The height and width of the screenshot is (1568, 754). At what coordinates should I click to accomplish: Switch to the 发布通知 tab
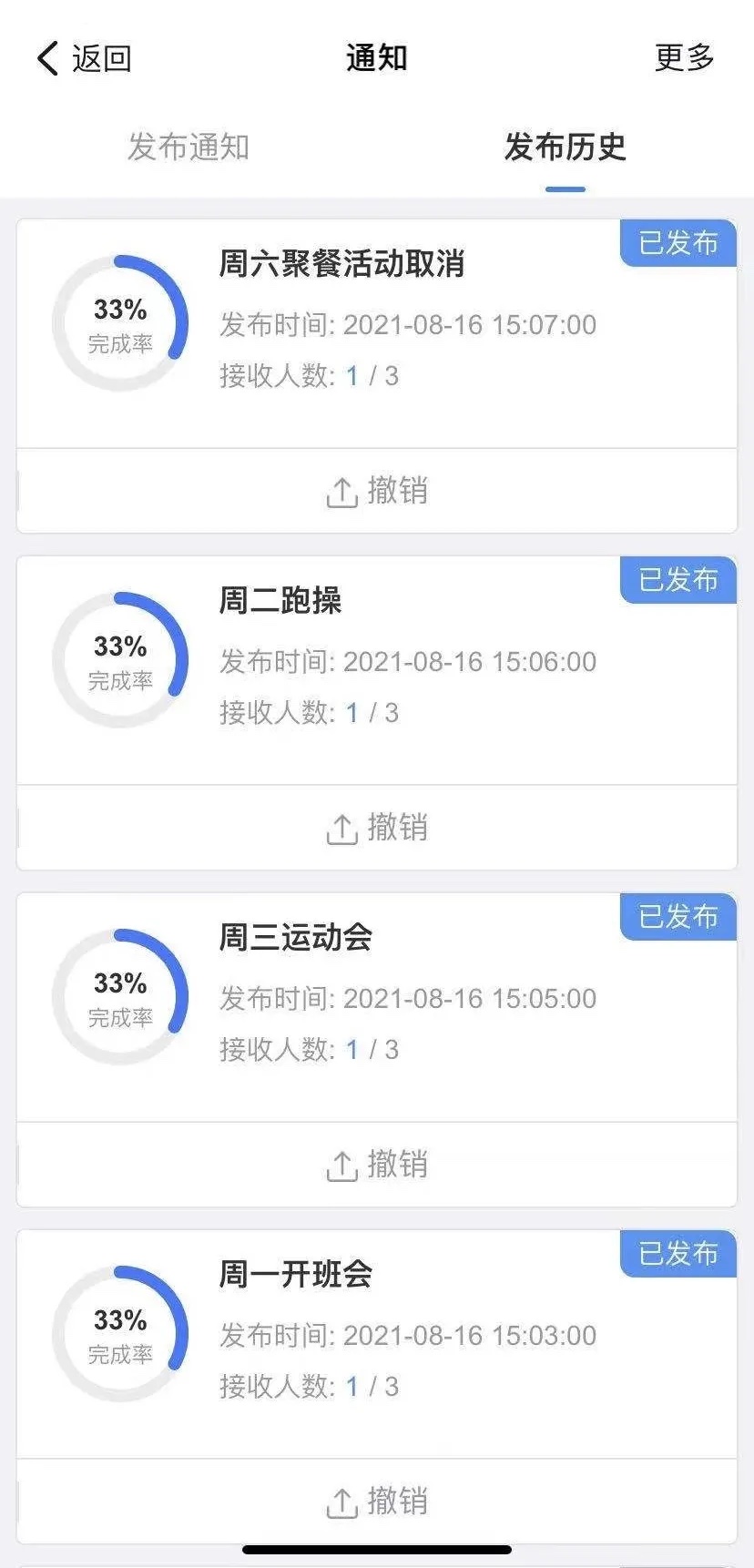188,147
